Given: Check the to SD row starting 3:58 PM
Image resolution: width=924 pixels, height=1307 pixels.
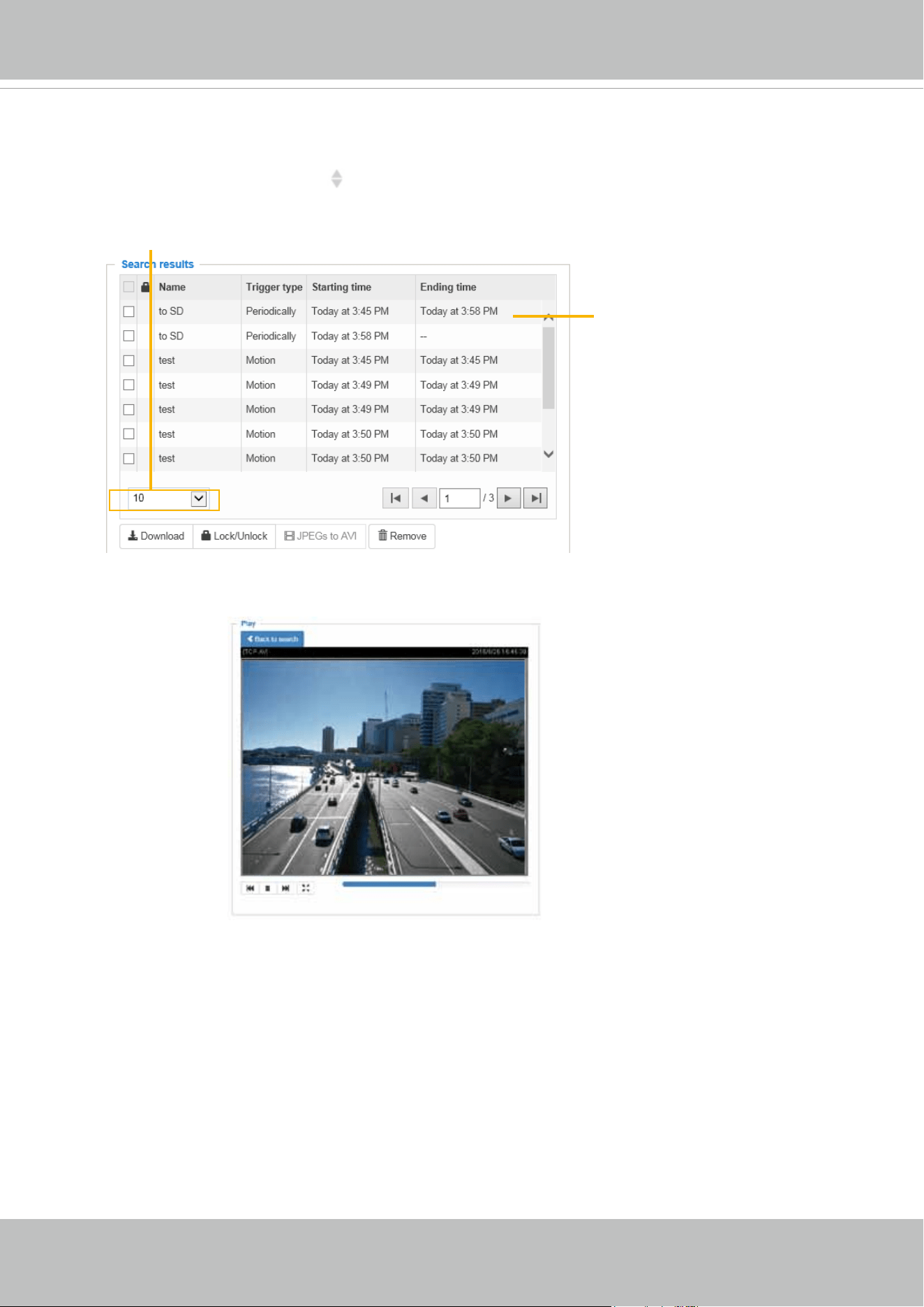Looking at the screenshot, I should point(128,336).
